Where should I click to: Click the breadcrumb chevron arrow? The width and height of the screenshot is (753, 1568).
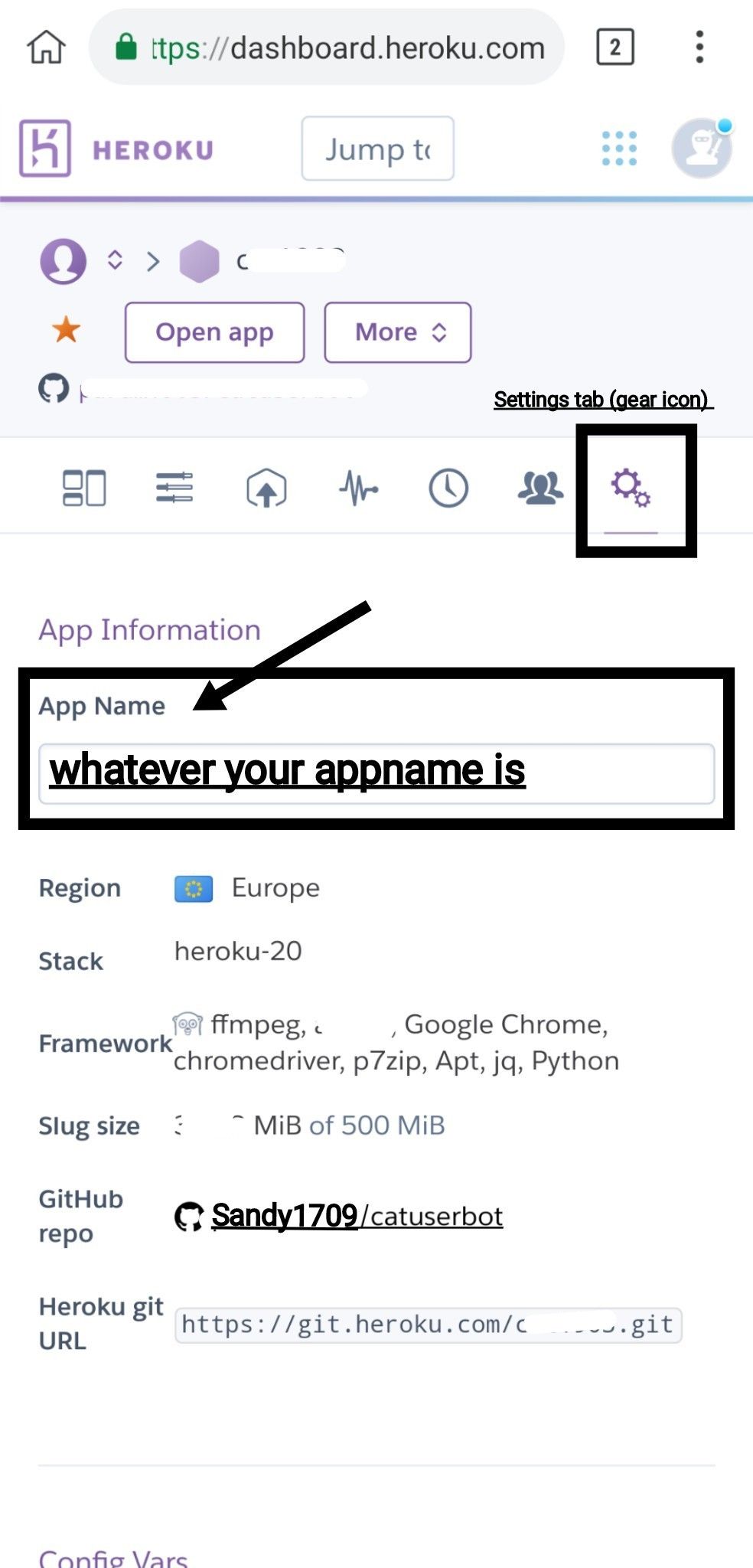(x=154, y=261)
